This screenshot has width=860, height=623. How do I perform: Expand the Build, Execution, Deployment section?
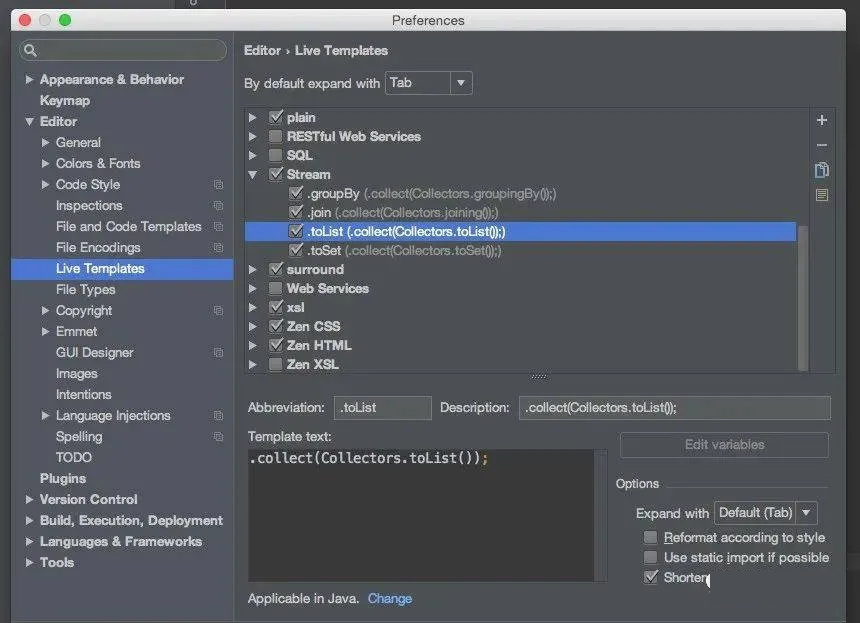tap(29, 520)
